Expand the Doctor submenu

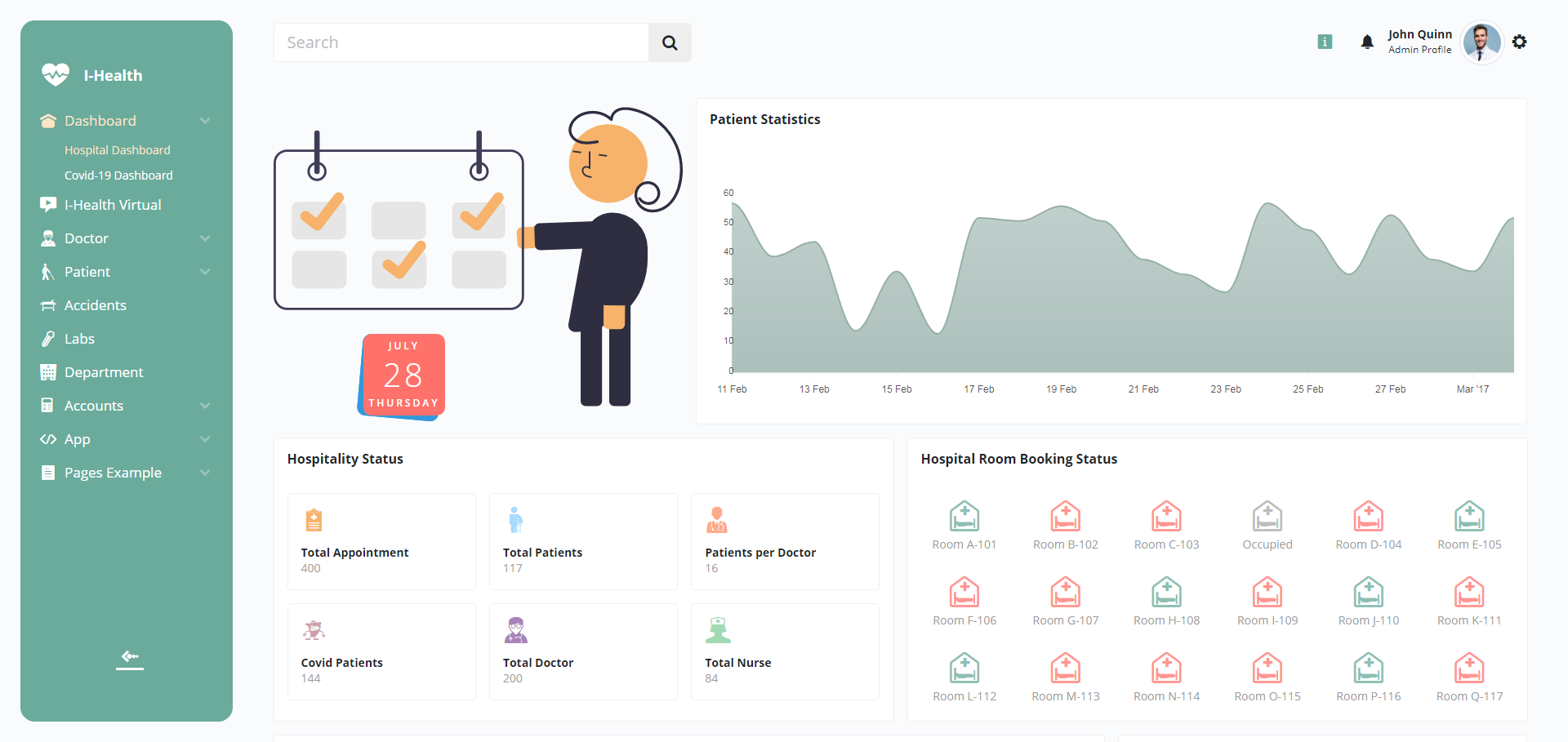205,238
